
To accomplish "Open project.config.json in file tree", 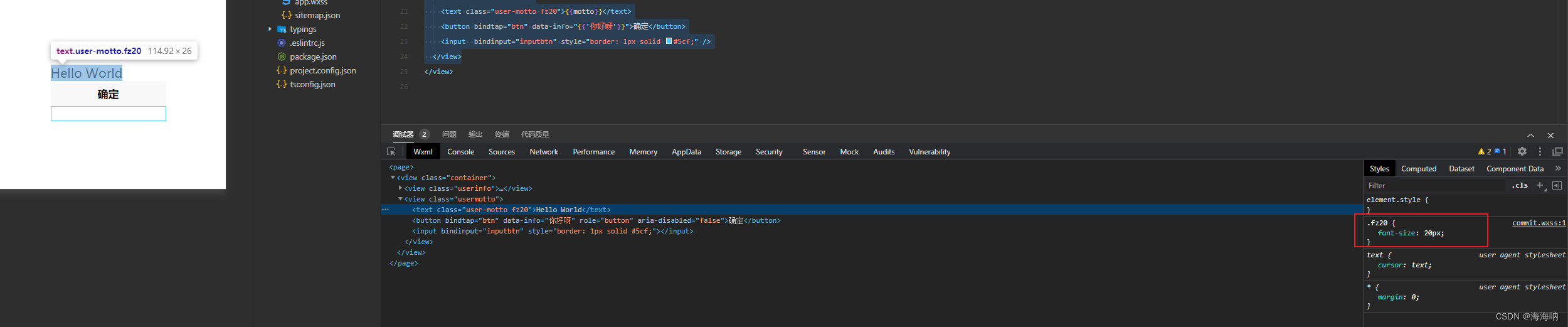I will (322, 70).
